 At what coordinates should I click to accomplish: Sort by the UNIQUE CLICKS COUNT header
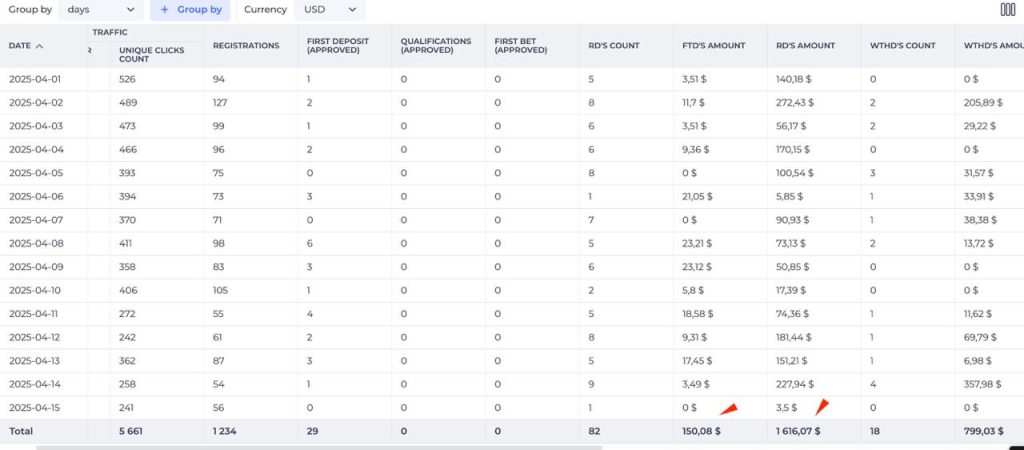pyautogui.click(x=152, y=54)
